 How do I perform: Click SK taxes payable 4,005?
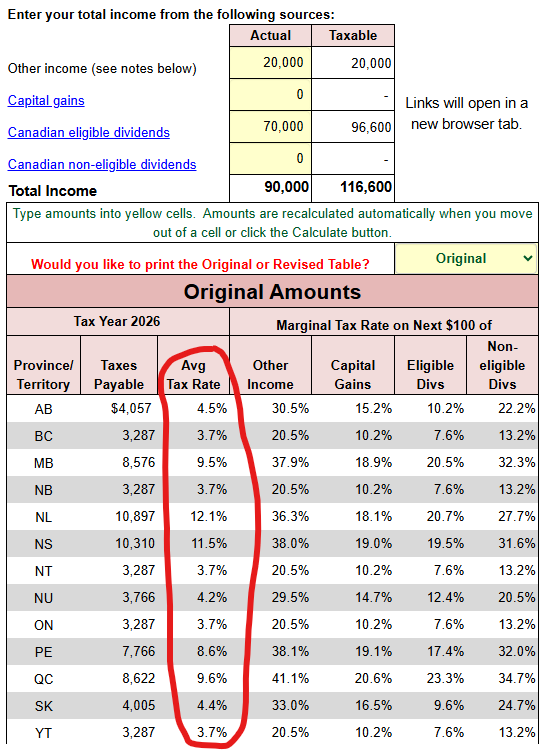(x=138, y=705)
